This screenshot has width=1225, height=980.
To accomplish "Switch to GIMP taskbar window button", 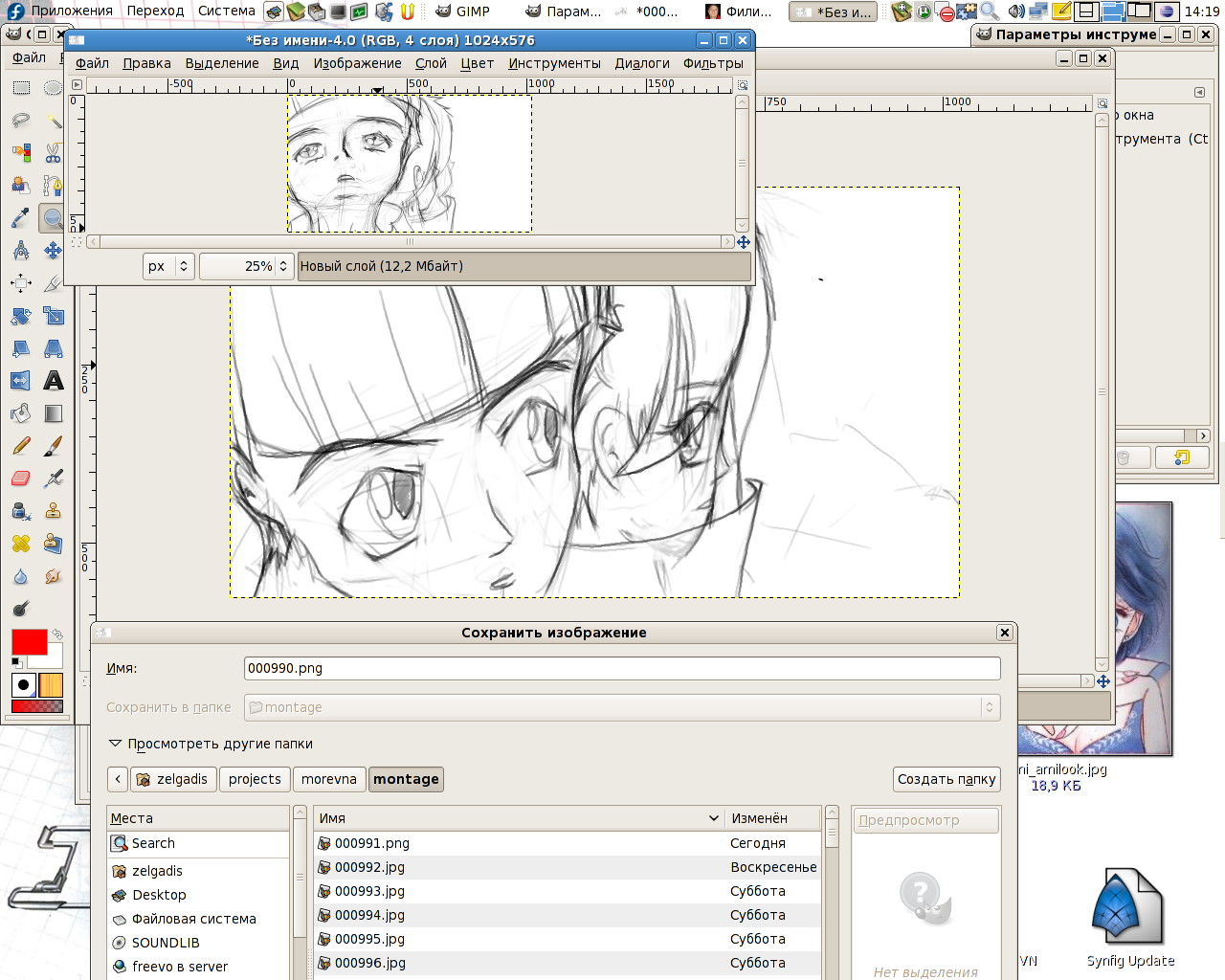I will pyautogui.click(x=463, y=11).
